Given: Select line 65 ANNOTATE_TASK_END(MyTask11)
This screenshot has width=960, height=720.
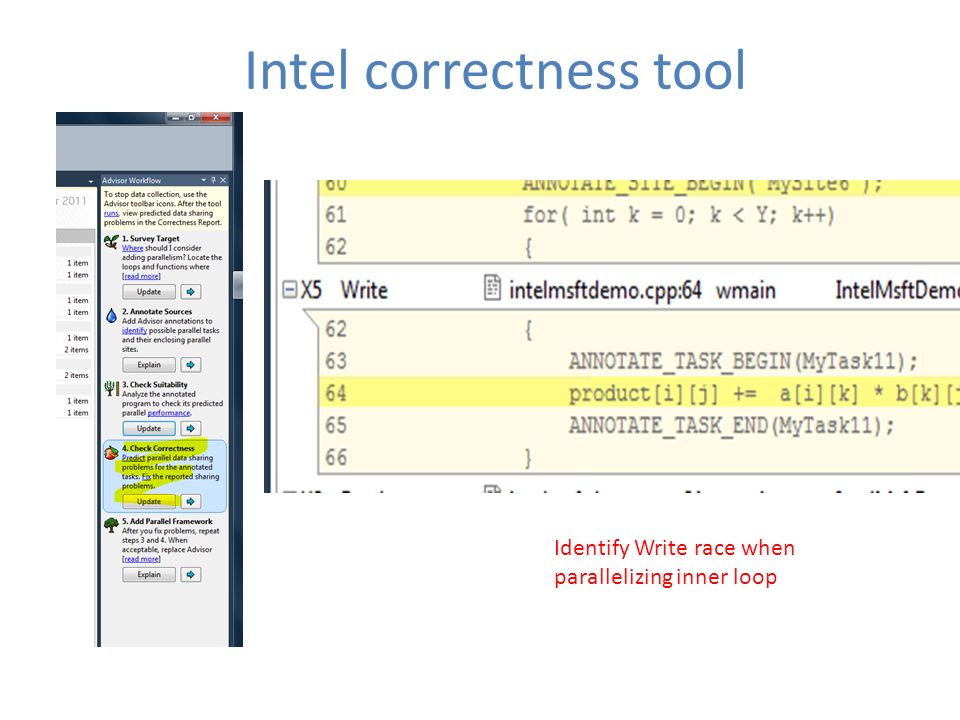Looking at the screenshot, I should point(639,426).
